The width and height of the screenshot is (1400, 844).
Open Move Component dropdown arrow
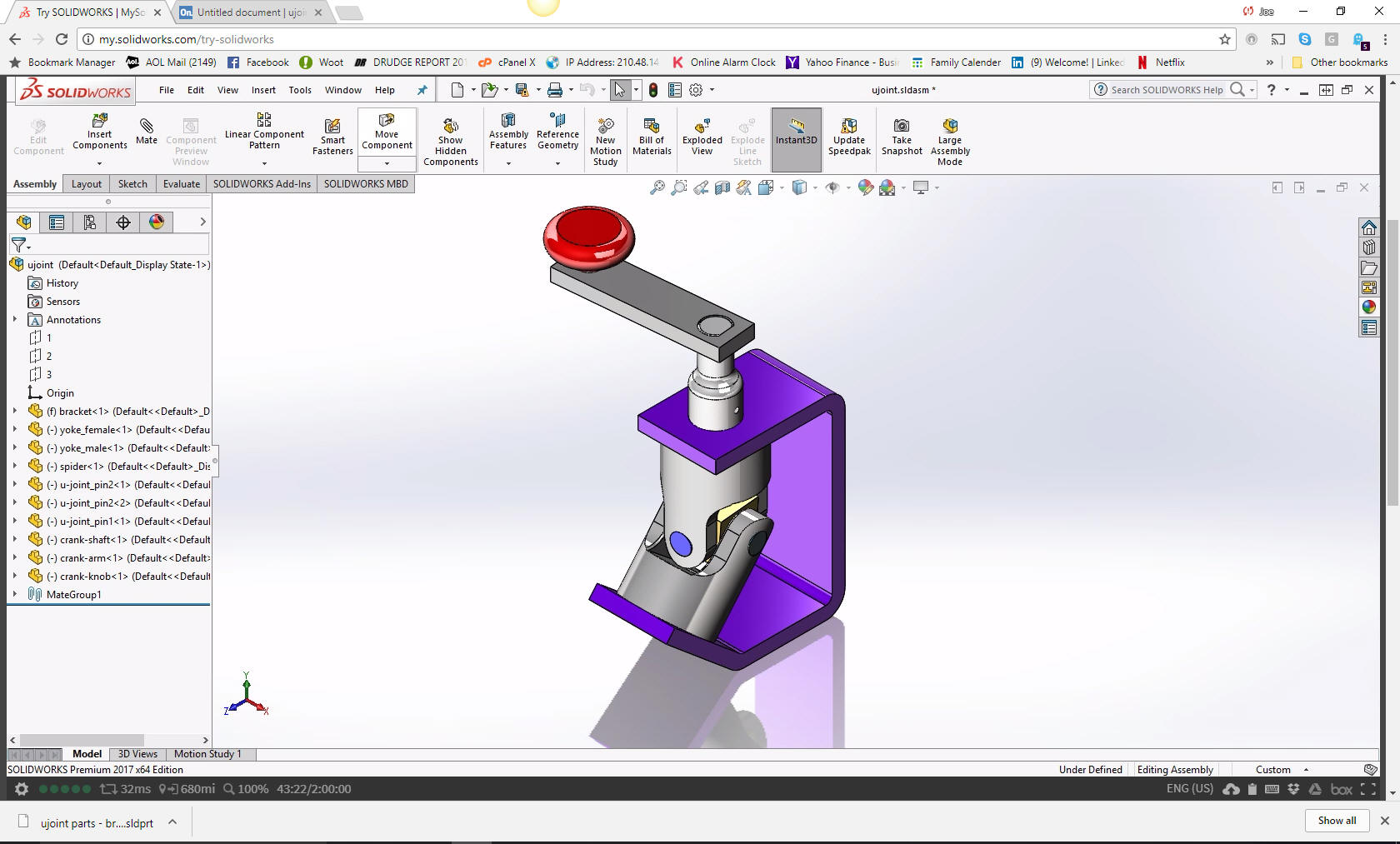pyautogui.click(x=387, y=163)
